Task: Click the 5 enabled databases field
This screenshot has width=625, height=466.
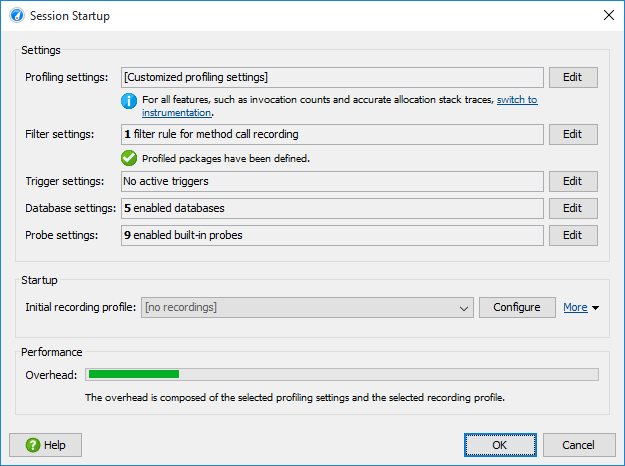Action: (x=332, y=208)
